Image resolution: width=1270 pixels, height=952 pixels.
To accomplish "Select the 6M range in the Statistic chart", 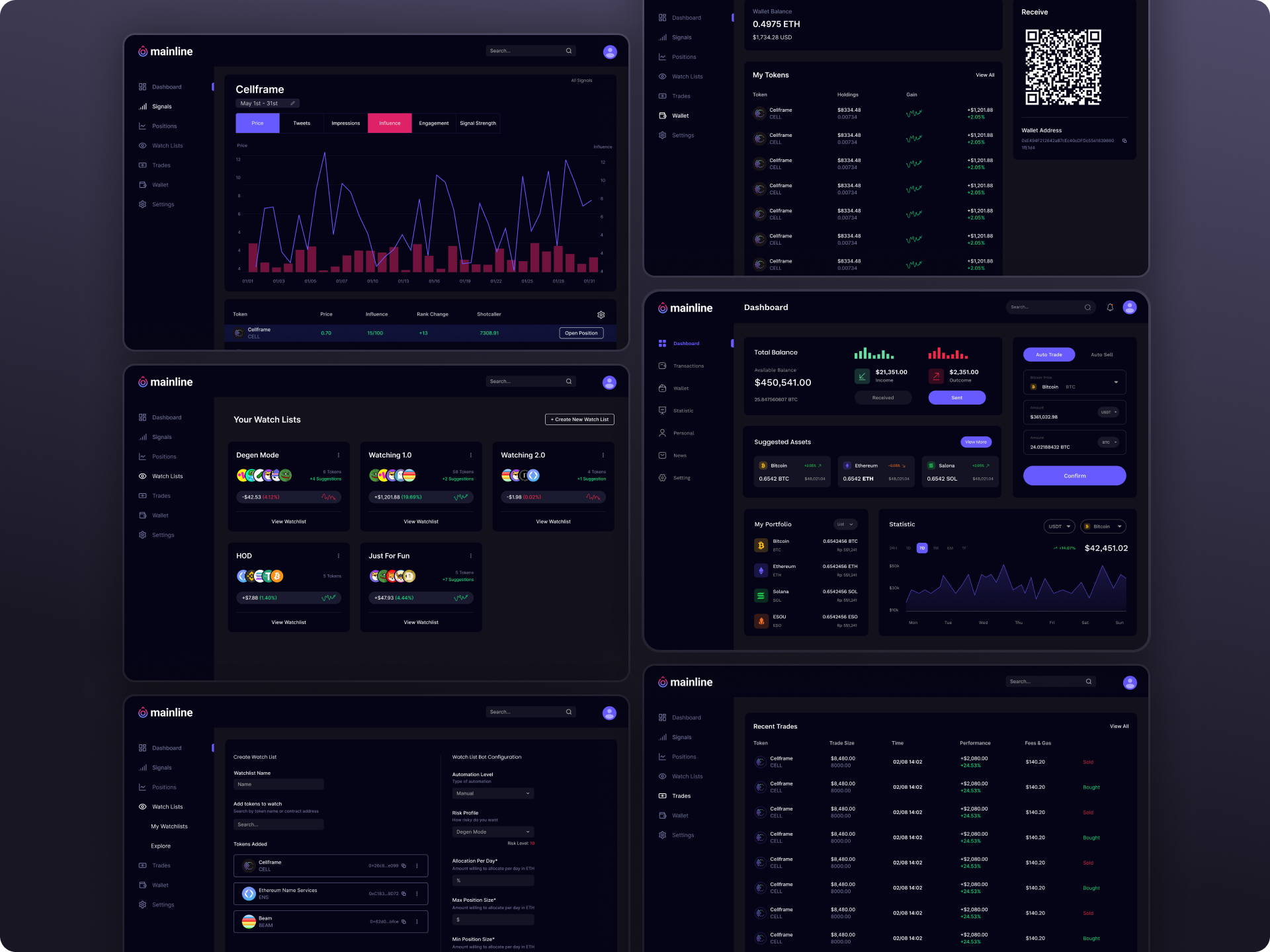I will (x=950, y=548).
